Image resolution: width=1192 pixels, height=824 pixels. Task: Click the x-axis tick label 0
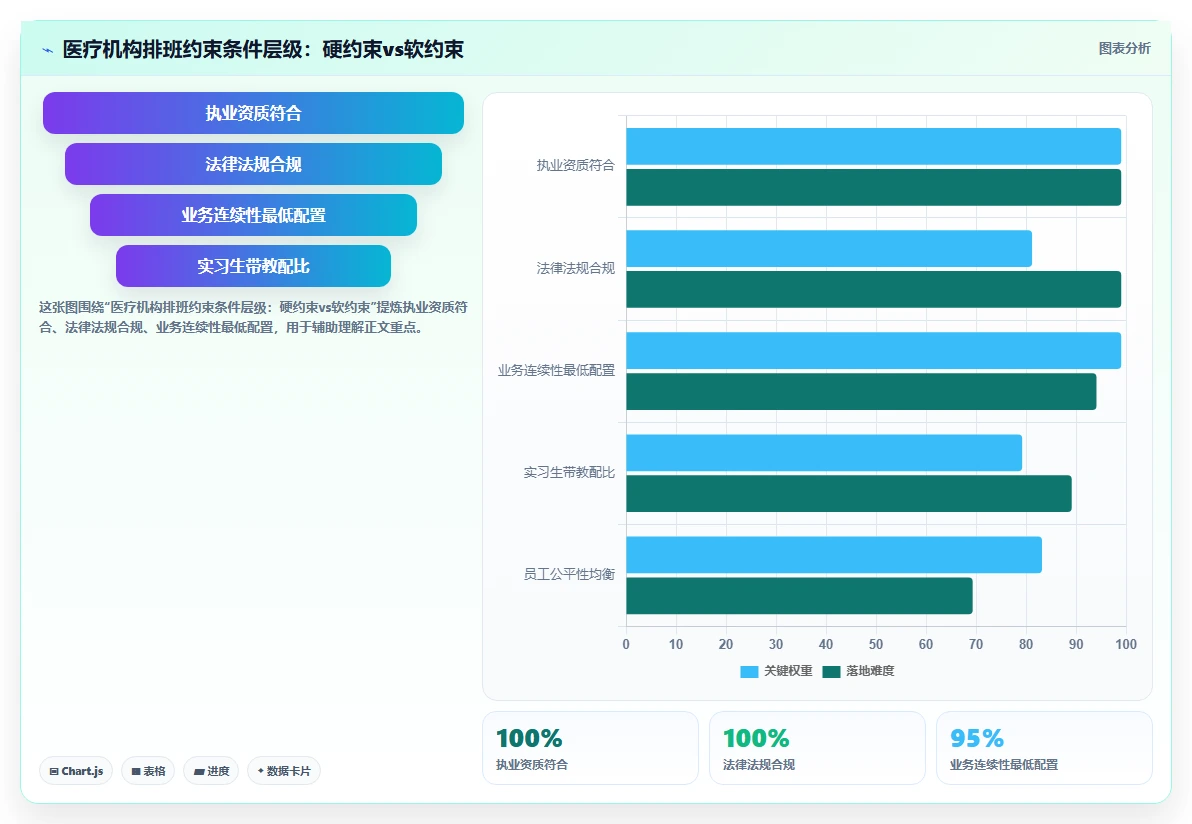point(626,645)
